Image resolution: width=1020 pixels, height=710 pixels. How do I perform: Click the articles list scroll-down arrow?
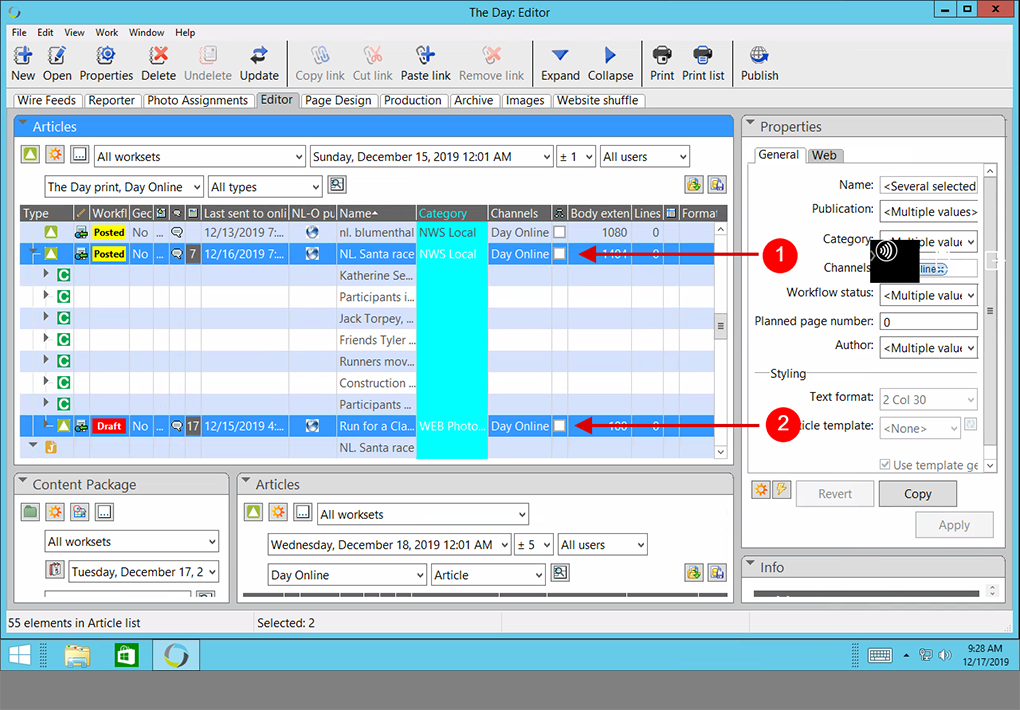click(721, 452)
